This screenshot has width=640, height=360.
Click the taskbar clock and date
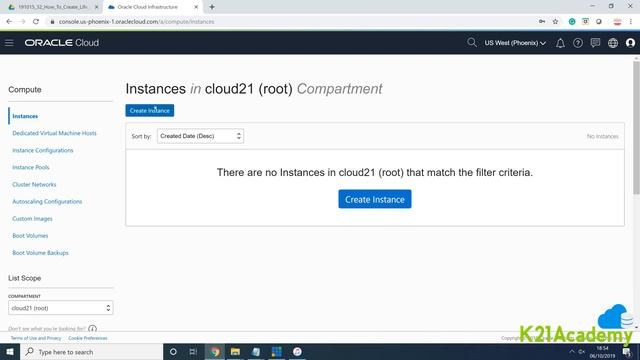[602, 352]
